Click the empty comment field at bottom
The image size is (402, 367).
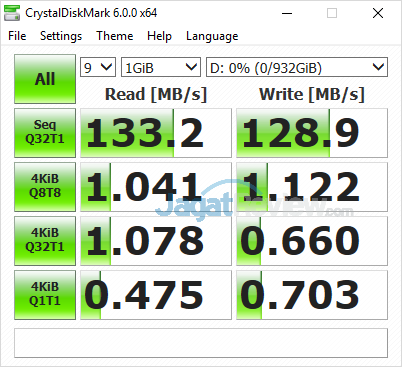(201, 343)
